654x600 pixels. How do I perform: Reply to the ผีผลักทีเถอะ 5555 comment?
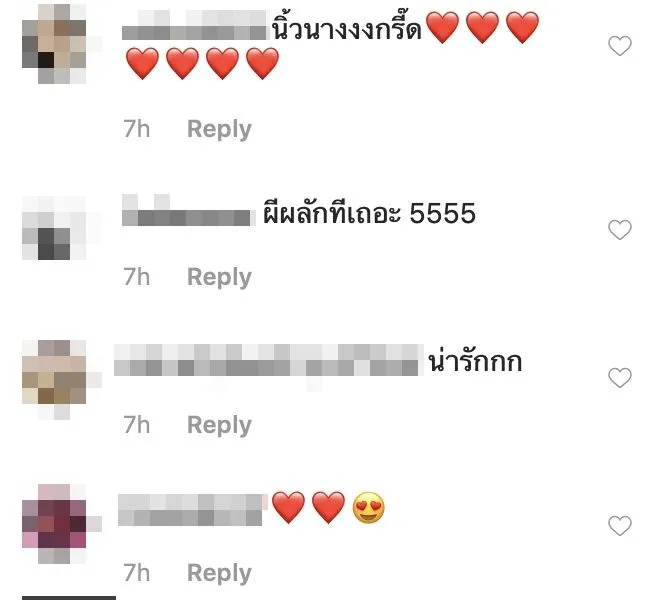click(219, 277)
